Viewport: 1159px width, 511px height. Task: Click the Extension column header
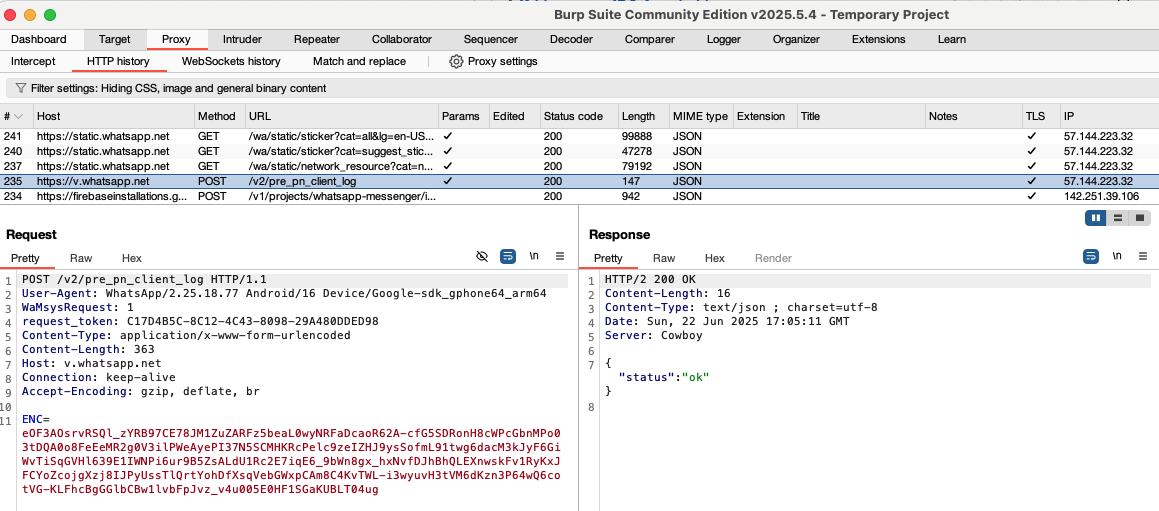coord(764,116)
